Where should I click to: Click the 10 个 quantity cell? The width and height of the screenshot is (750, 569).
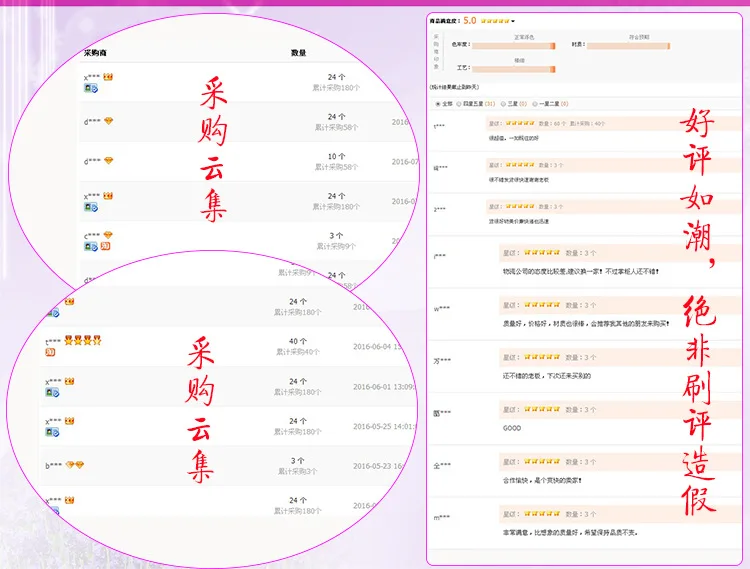pyautogui.click(x=336, y=156)
